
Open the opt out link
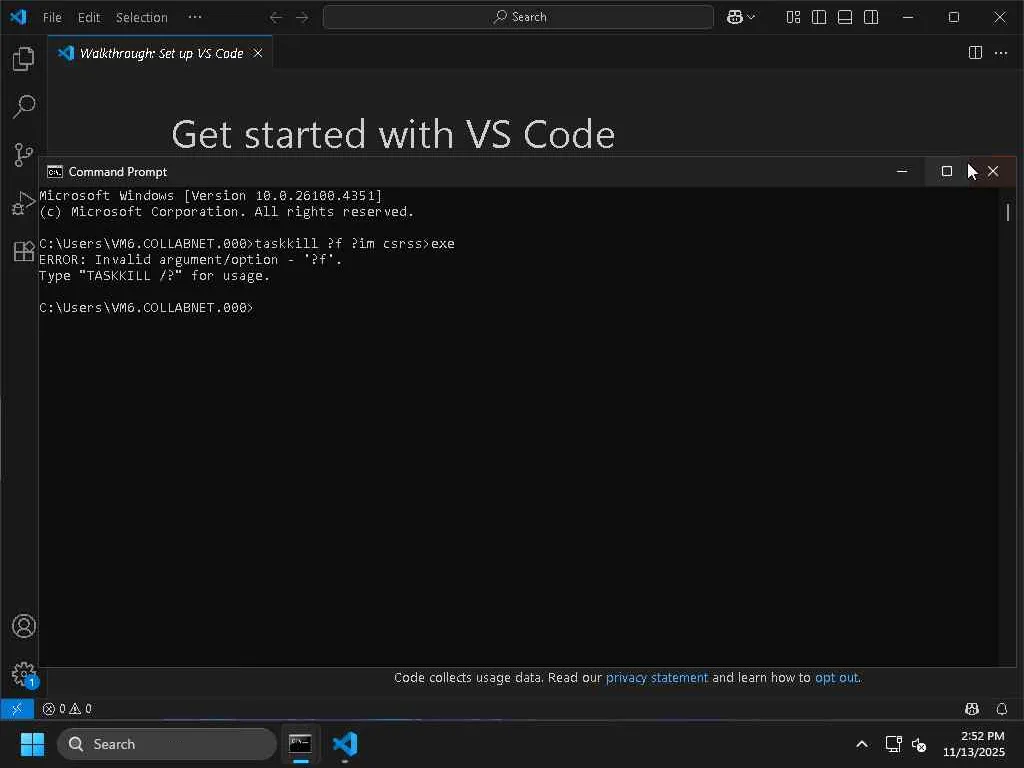(x=837, y=678)
